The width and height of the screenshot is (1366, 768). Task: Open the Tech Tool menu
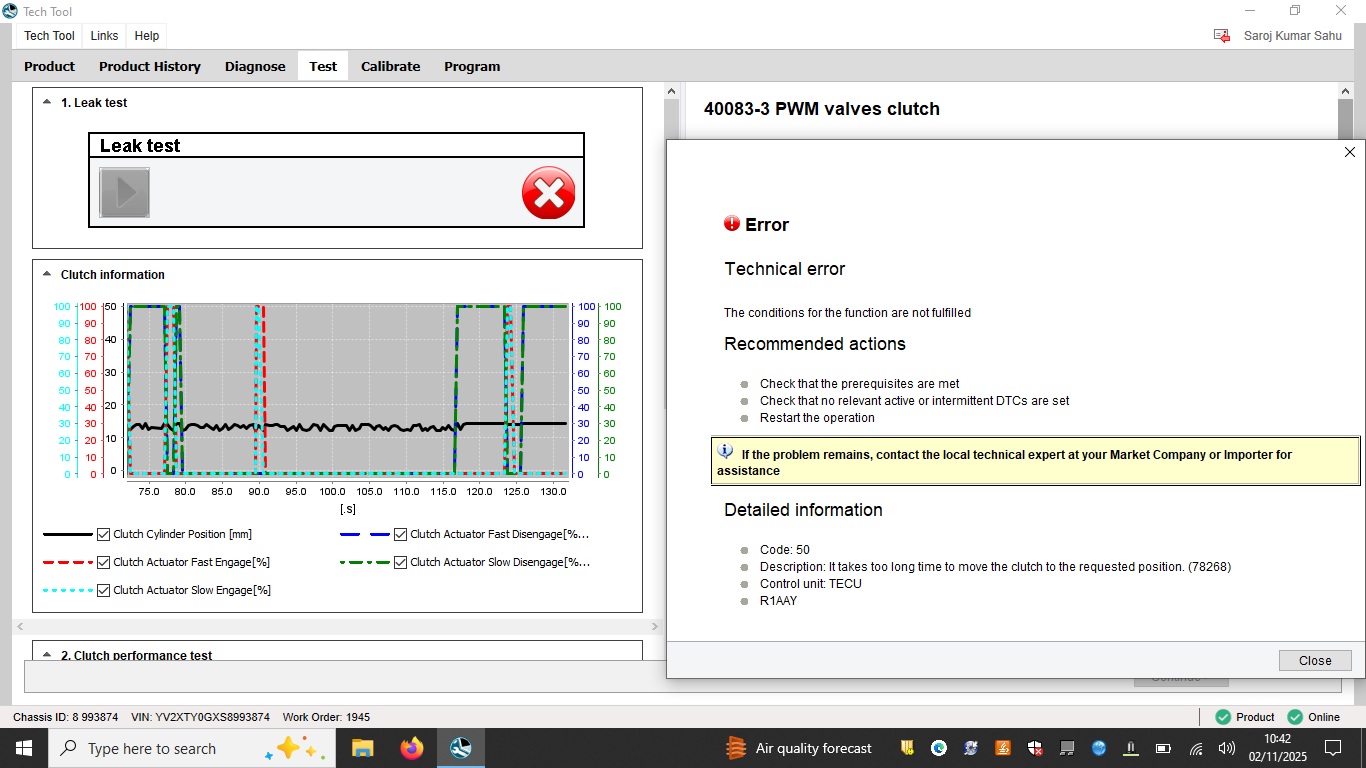point(49,35)
